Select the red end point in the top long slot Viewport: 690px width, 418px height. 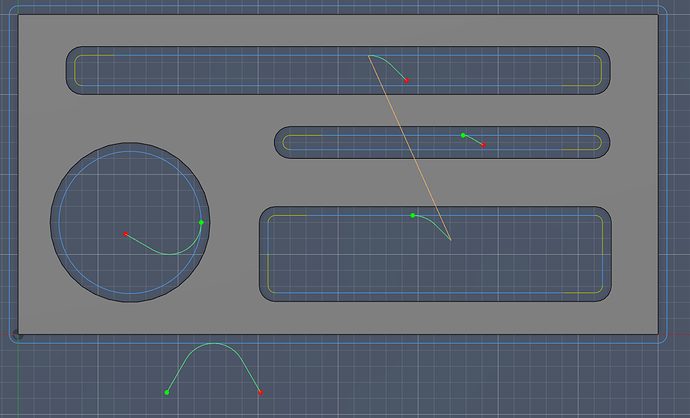[407, 81]
